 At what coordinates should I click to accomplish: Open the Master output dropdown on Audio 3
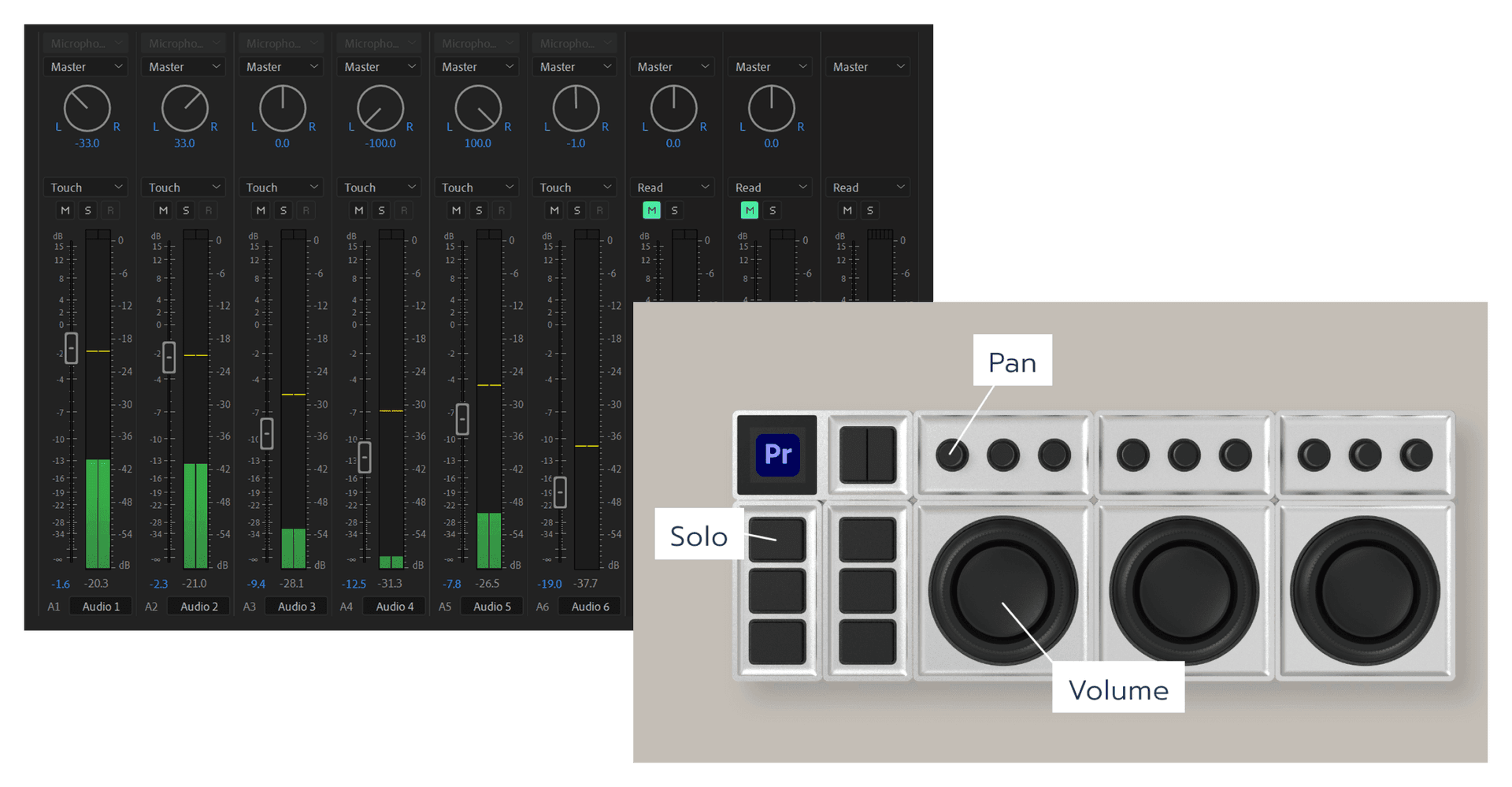point(281,66)
